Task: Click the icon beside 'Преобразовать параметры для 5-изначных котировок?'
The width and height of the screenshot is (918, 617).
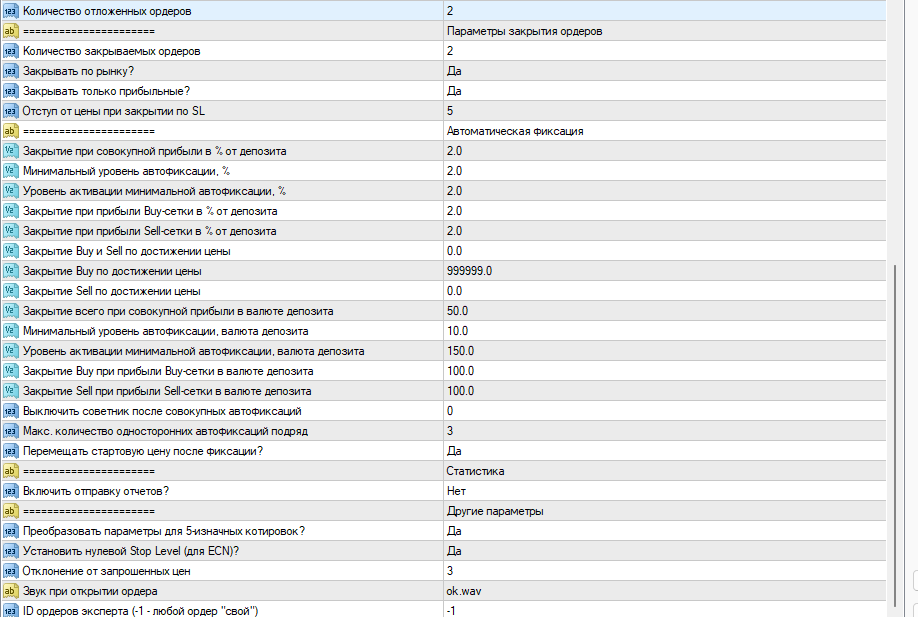Action: pos(11,530)
